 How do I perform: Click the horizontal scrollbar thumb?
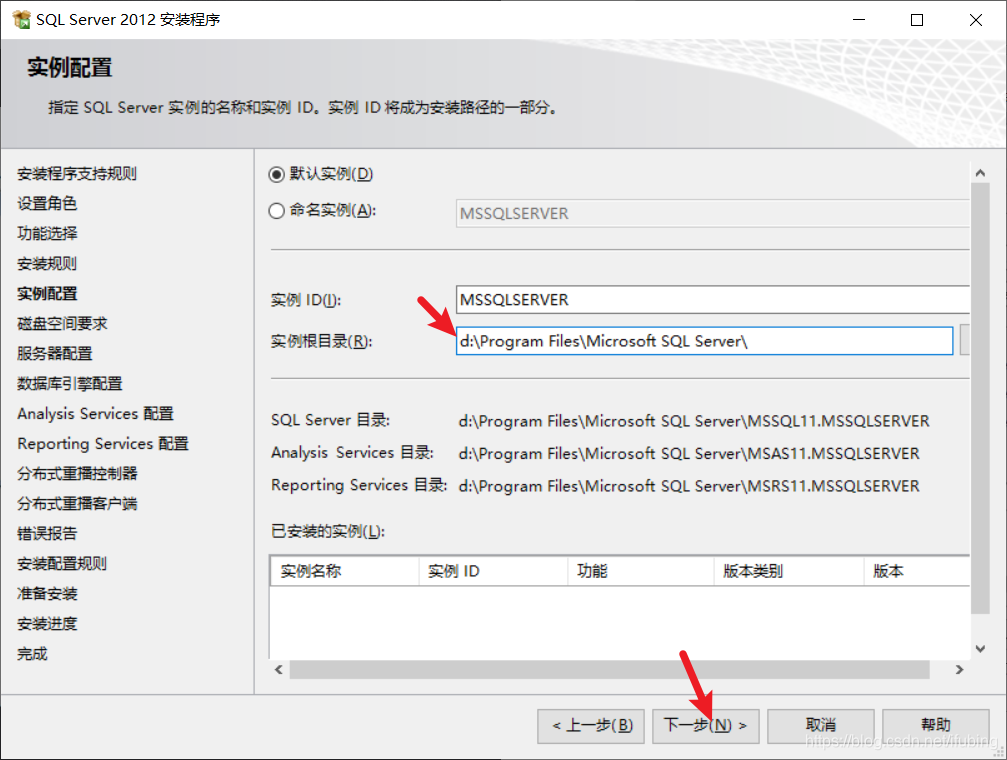tap(609, 669)
